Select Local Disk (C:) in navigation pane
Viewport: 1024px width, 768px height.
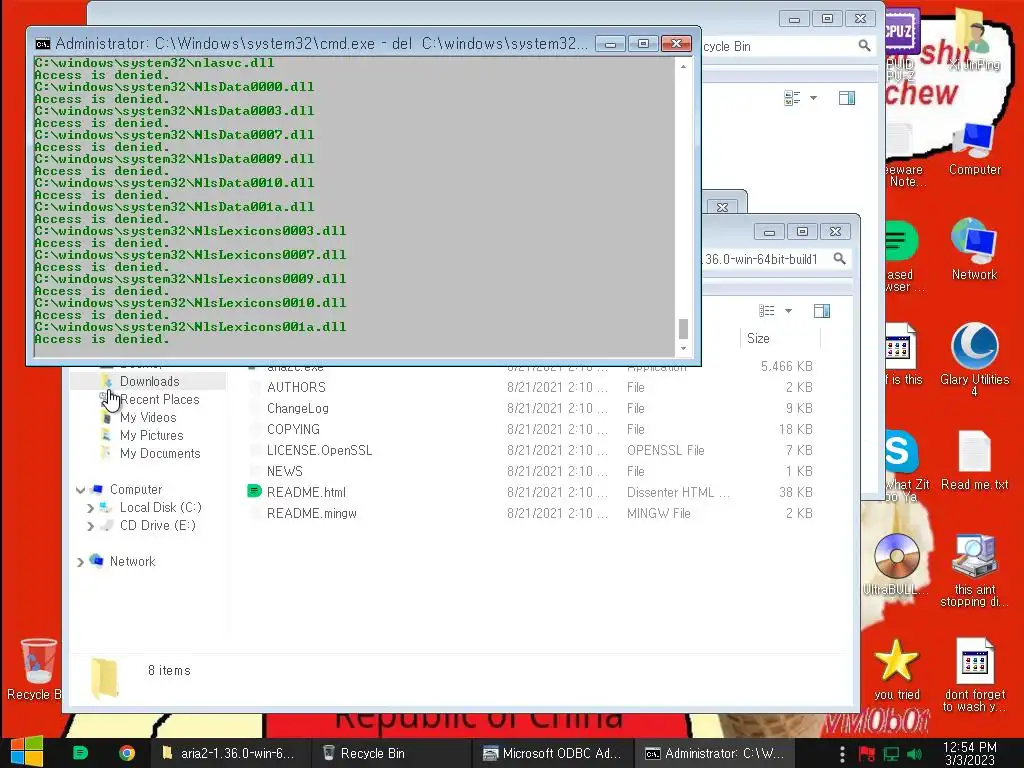[x=160, y=507]
